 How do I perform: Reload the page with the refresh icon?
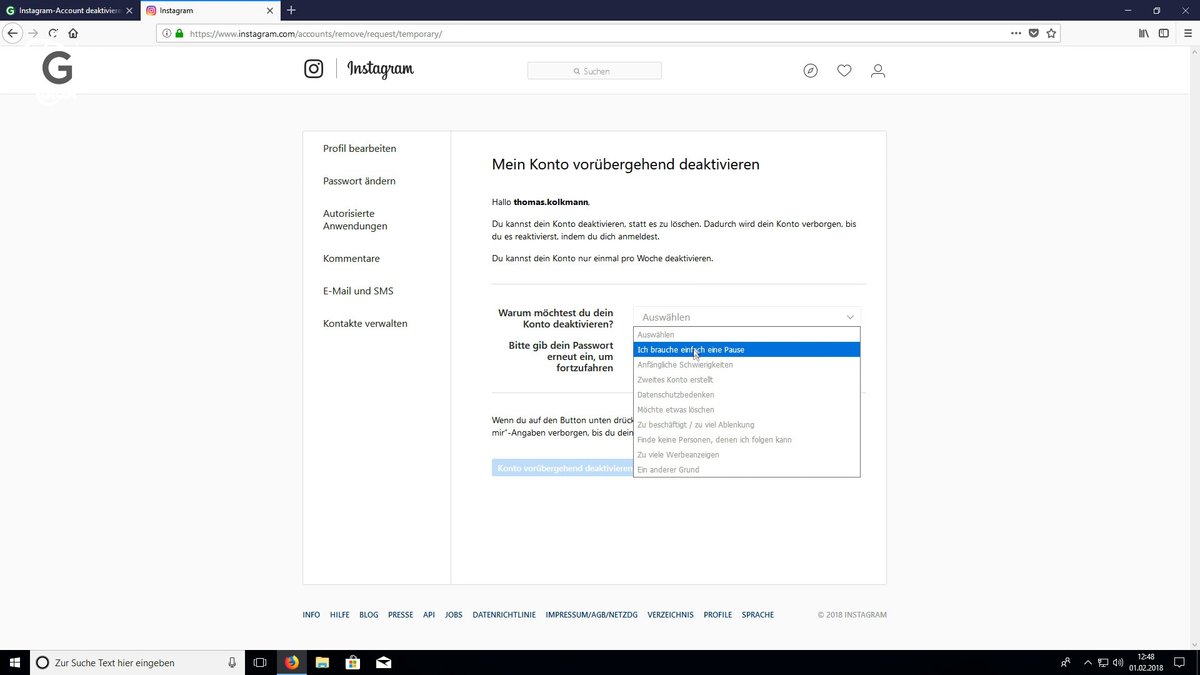coord(52,33)
